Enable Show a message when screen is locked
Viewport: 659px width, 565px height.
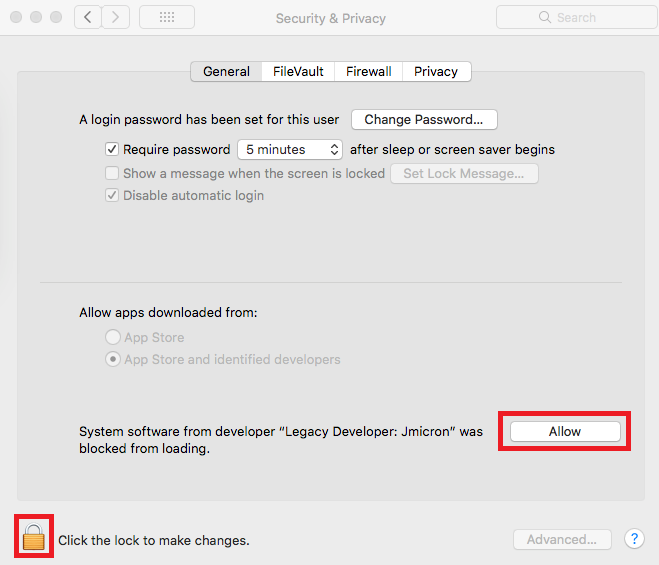pyautogui.click(x=112, y=173)
